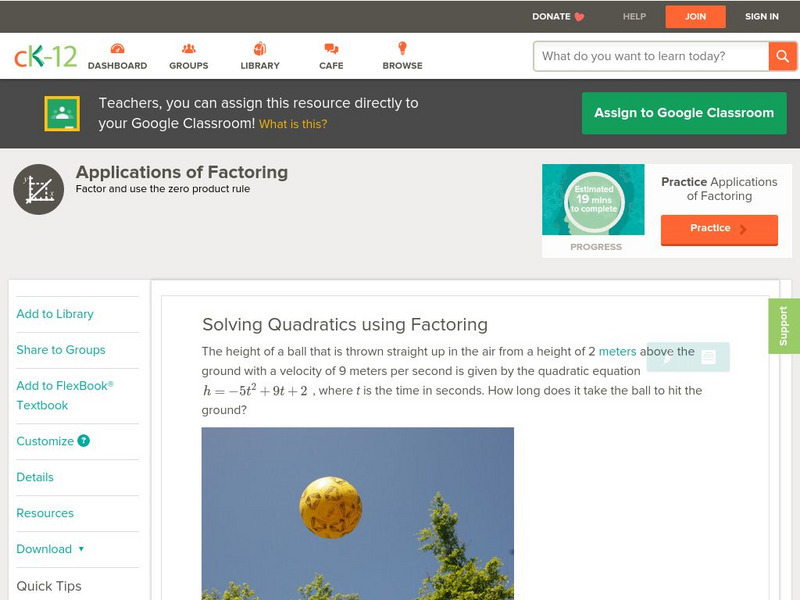800x600 pixels.
Task: Click the Google Classroom logo icon
Action: [62, 113]
